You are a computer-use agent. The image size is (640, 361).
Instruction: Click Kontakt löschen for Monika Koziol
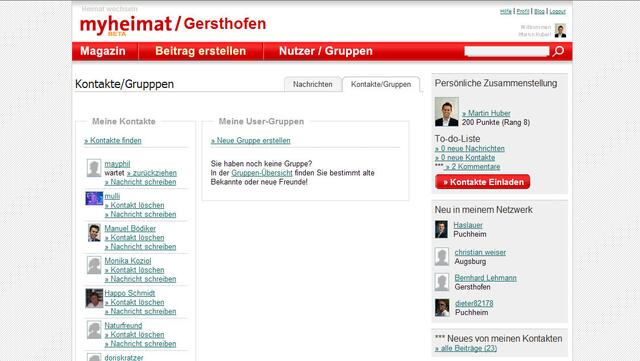point(134,270)
